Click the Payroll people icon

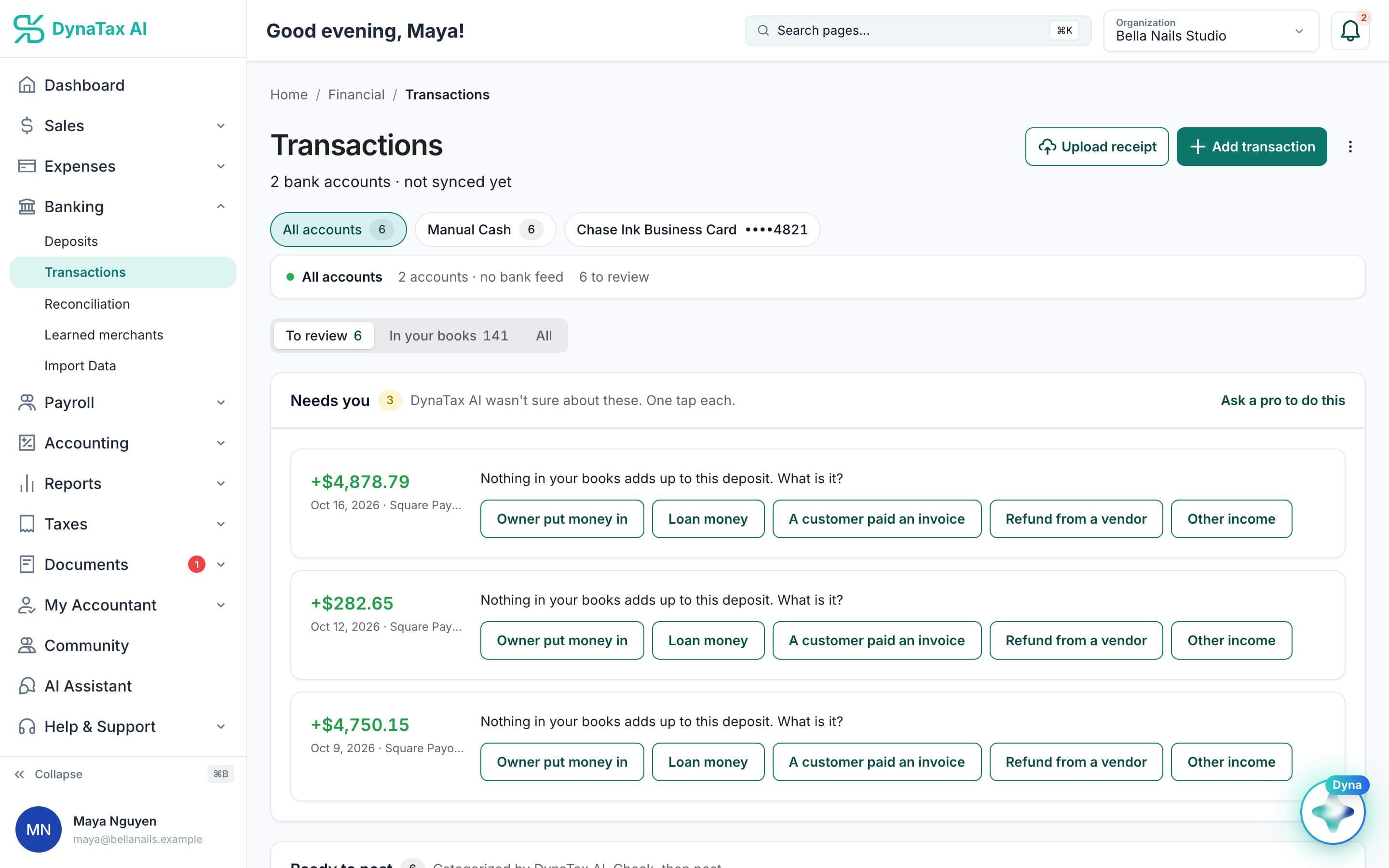27,403
